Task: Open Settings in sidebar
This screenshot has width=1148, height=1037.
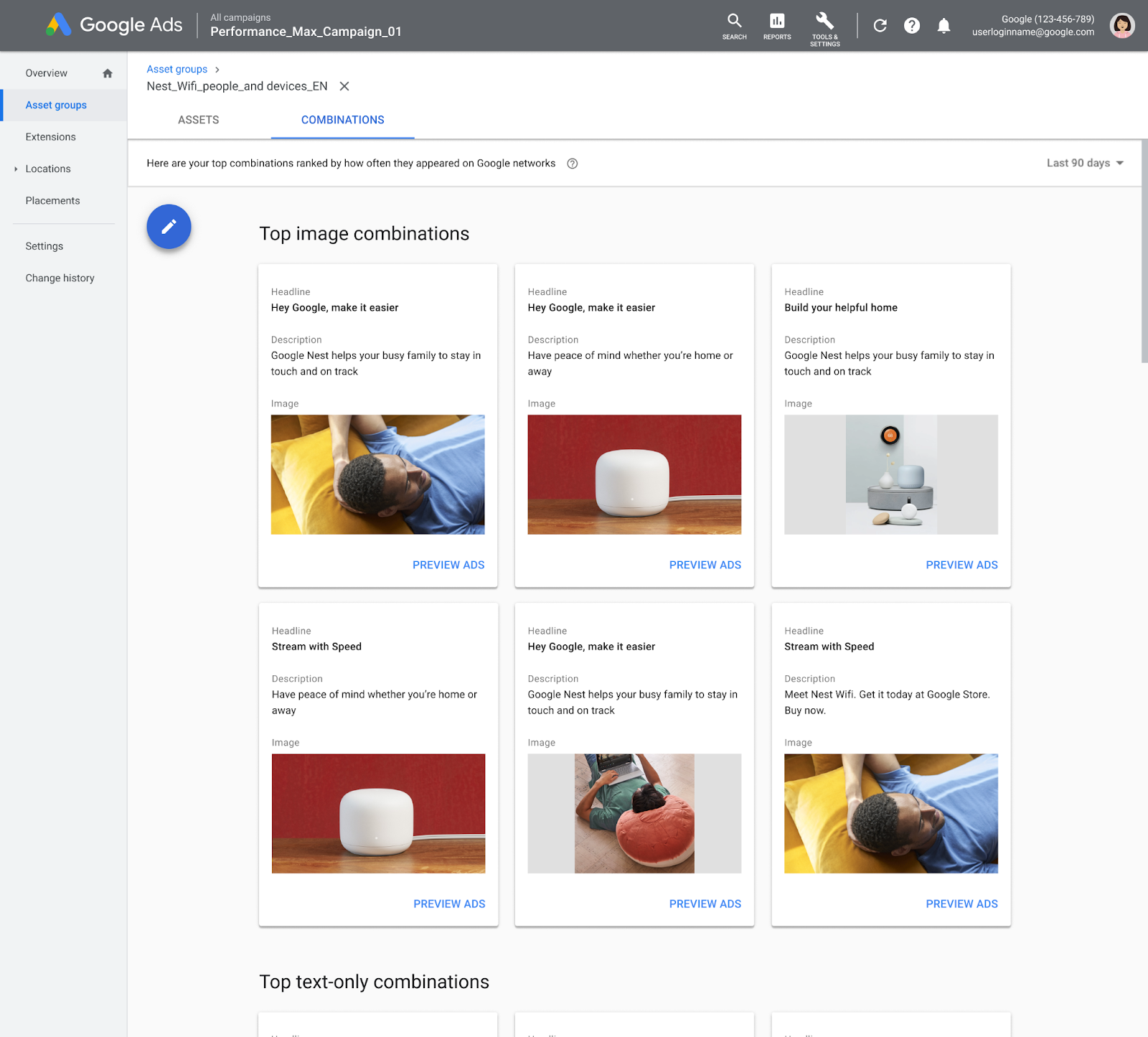Action: tap(44, 246)
